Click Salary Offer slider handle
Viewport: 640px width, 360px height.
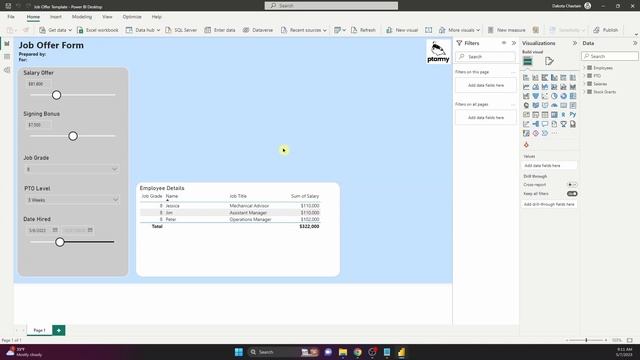56,95
